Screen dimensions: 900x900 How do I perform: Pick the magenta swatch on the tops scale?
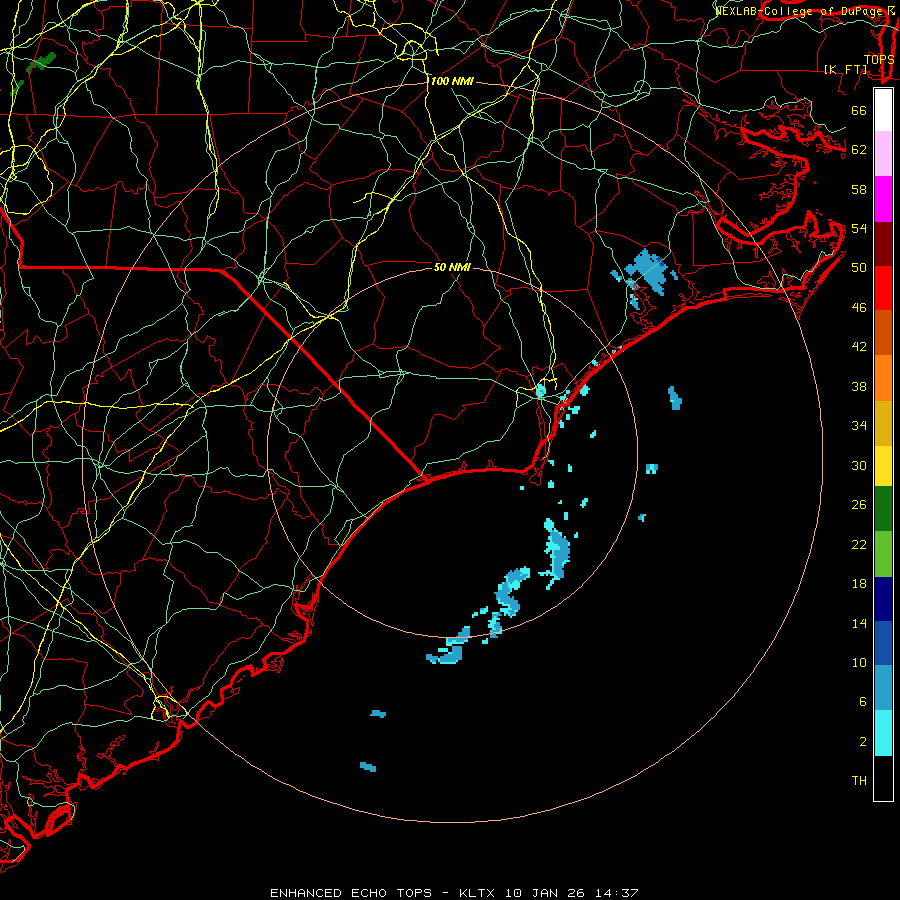click(x=883, y=199)
